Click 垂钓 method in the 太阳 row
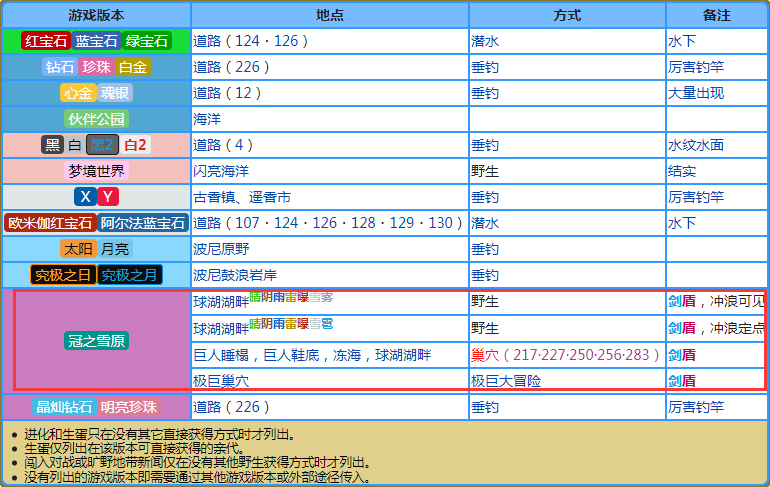Viewport: 770px width, 487px height. pyautogui.click(x=485, y=249)
